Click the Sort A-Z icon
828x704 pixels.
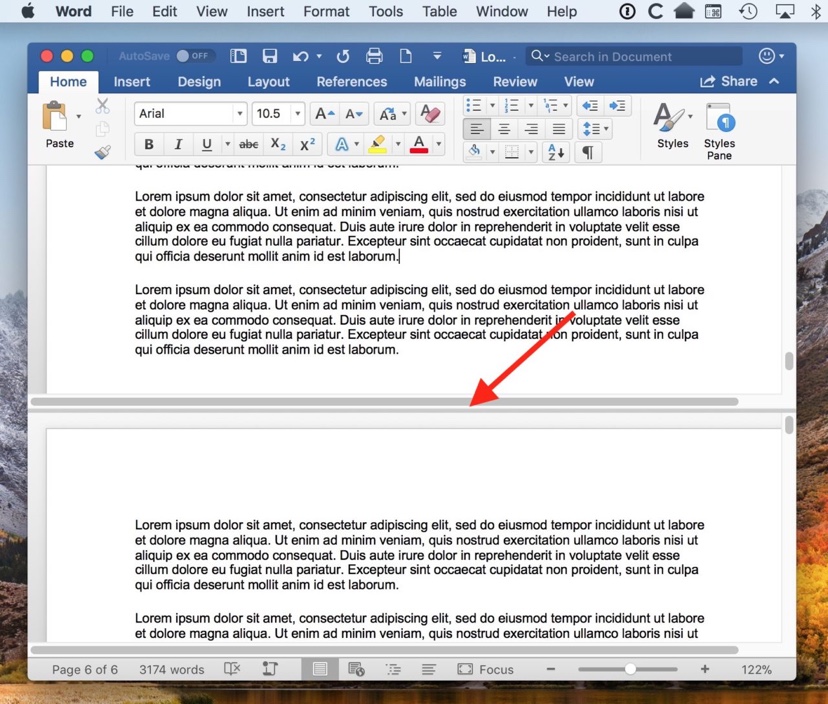556,153
